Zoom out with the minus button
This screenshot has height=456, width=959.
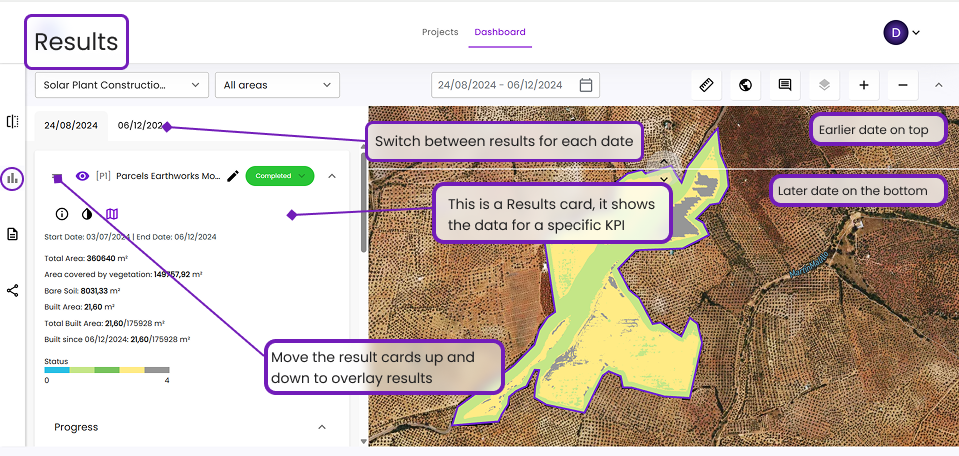(x=903, y=85)
